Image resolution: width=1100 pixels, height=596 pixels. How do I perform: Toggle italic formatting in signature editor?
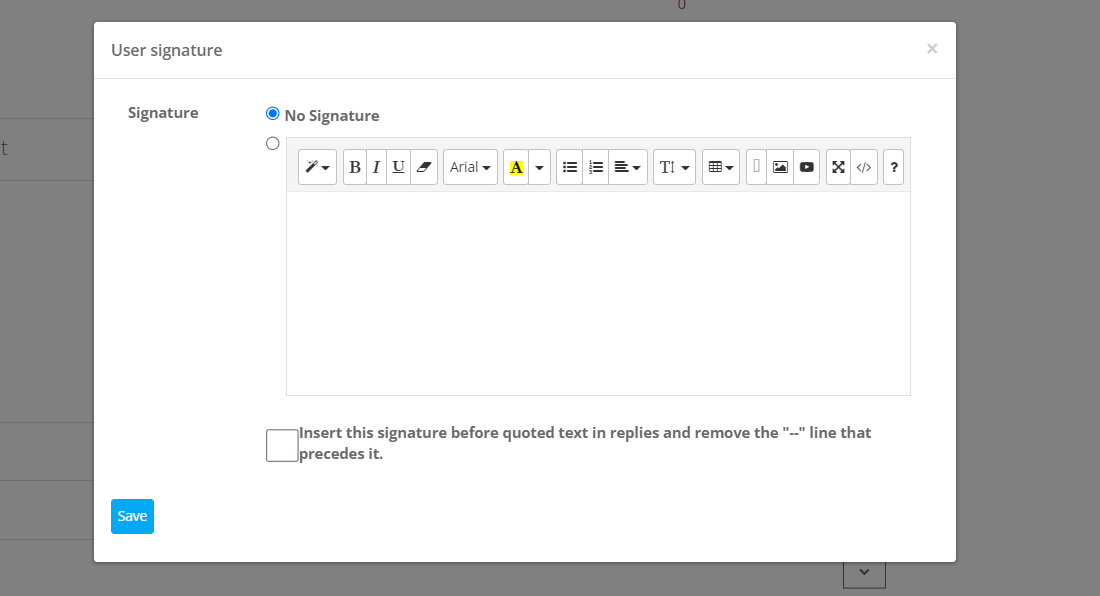coord(376,167)
